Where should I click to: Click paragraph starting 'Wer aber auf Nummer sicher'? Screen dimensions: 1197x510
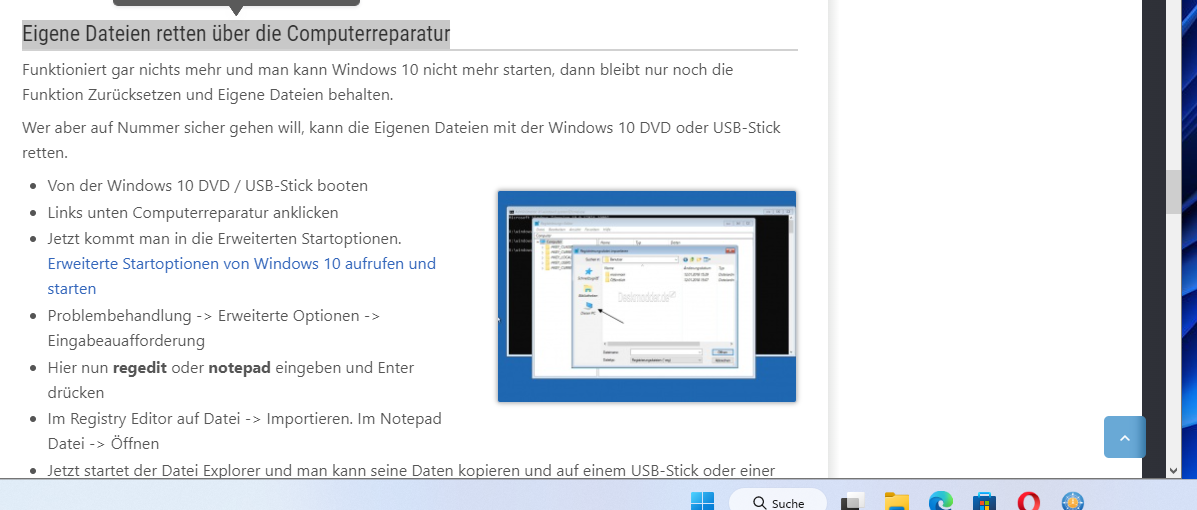[x=402, y=140]
